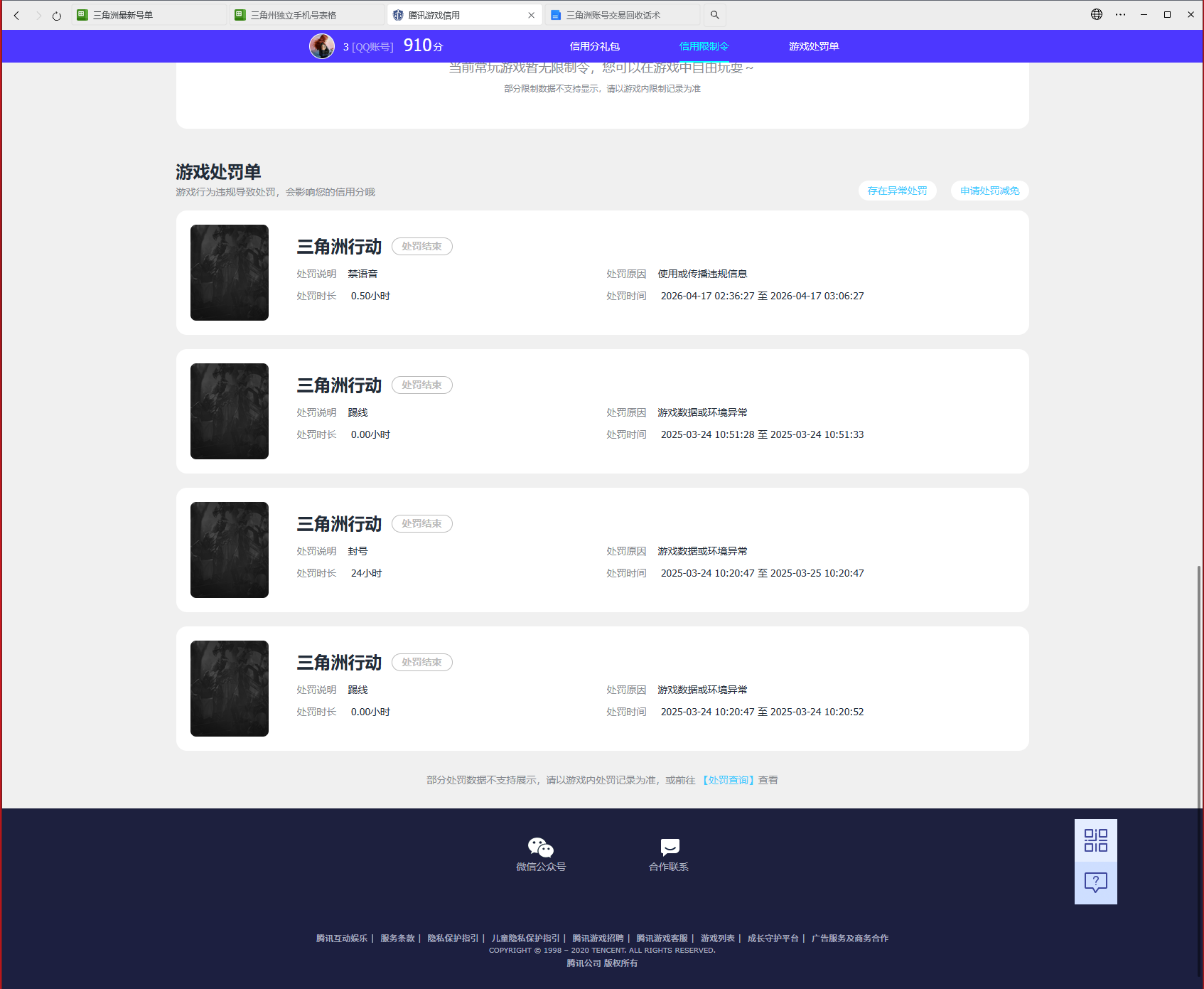This screenshot has height=989, width=1204.
Task: Click 处罚结束 badge on the 封号 card
Action: click(422, 523)
